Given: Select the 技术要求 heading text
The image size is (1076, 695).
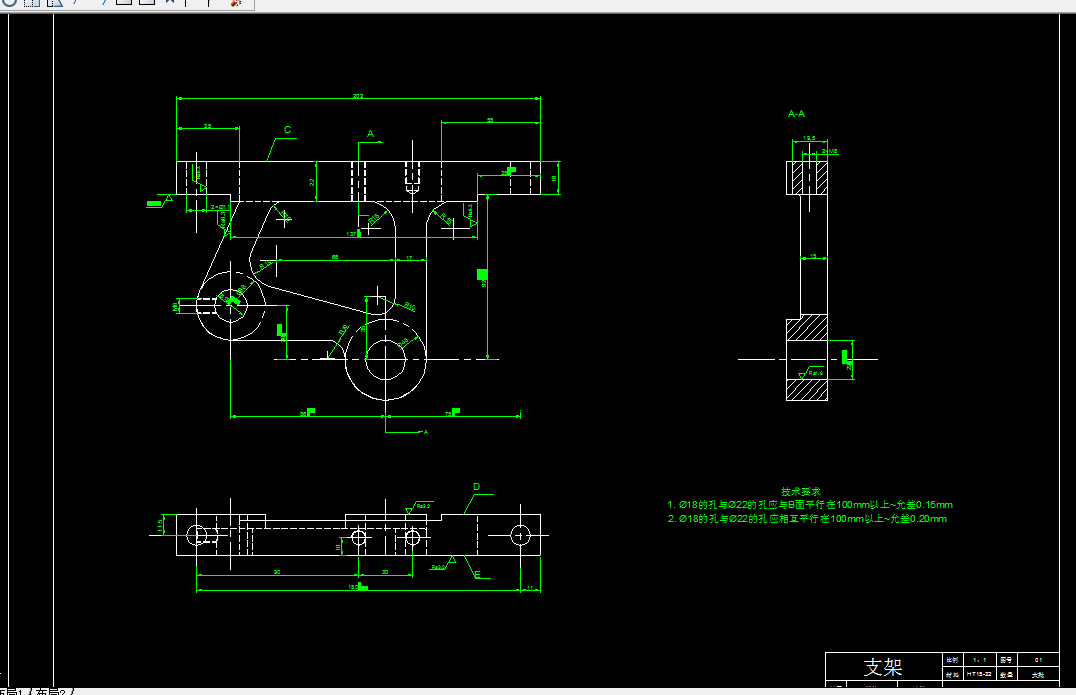Looking at the screenshot, I should tap(800, 491).
